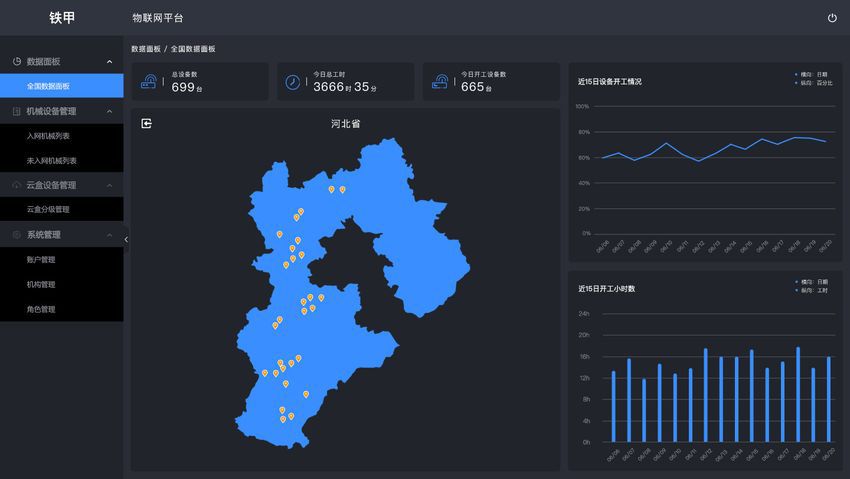
Task: Click the 数据面板 pie chart icon
Action: (x=17, y=61)
